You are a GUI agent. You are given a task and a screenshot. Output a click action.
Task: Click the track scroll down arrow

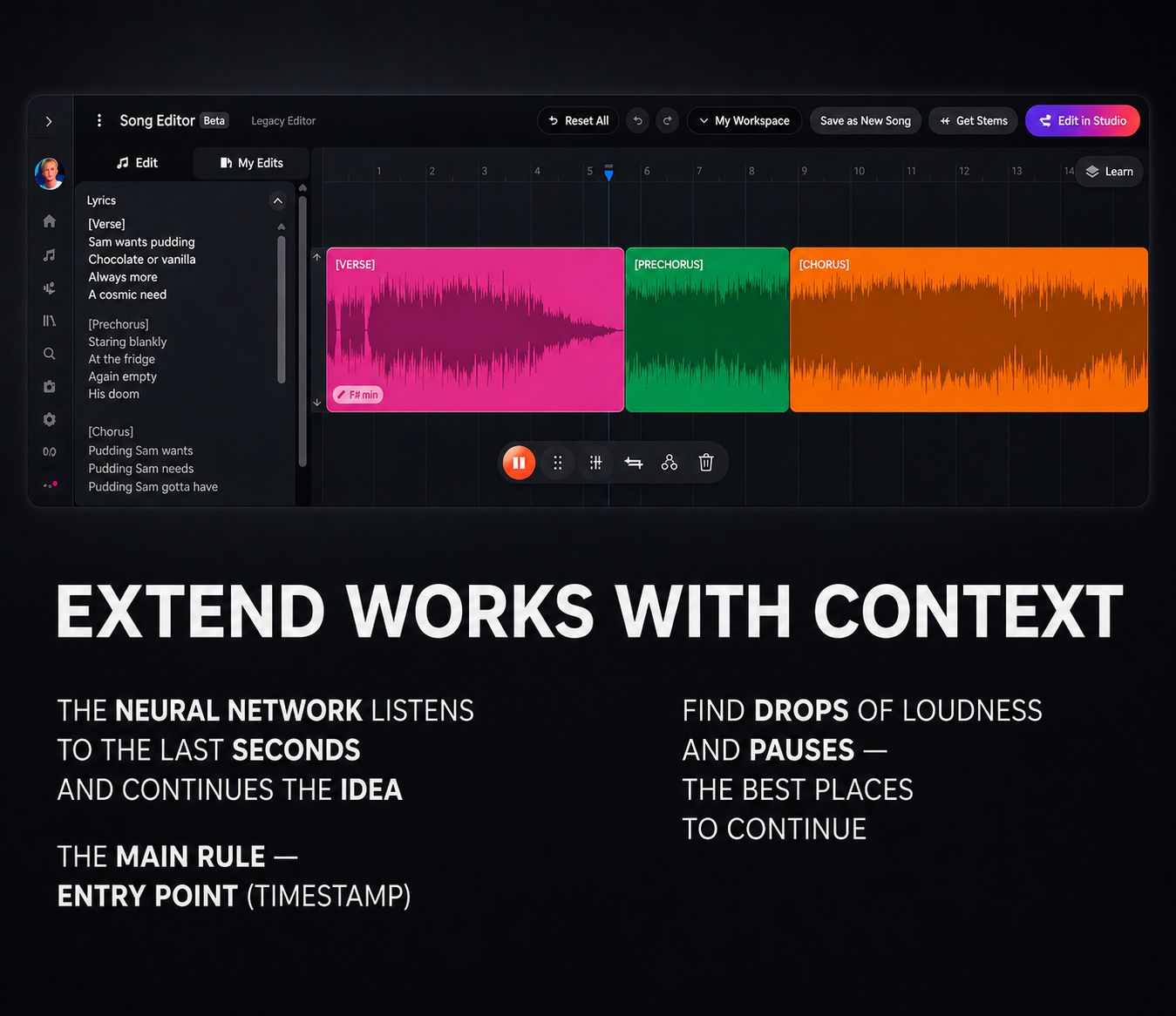[x=316, y=402]
